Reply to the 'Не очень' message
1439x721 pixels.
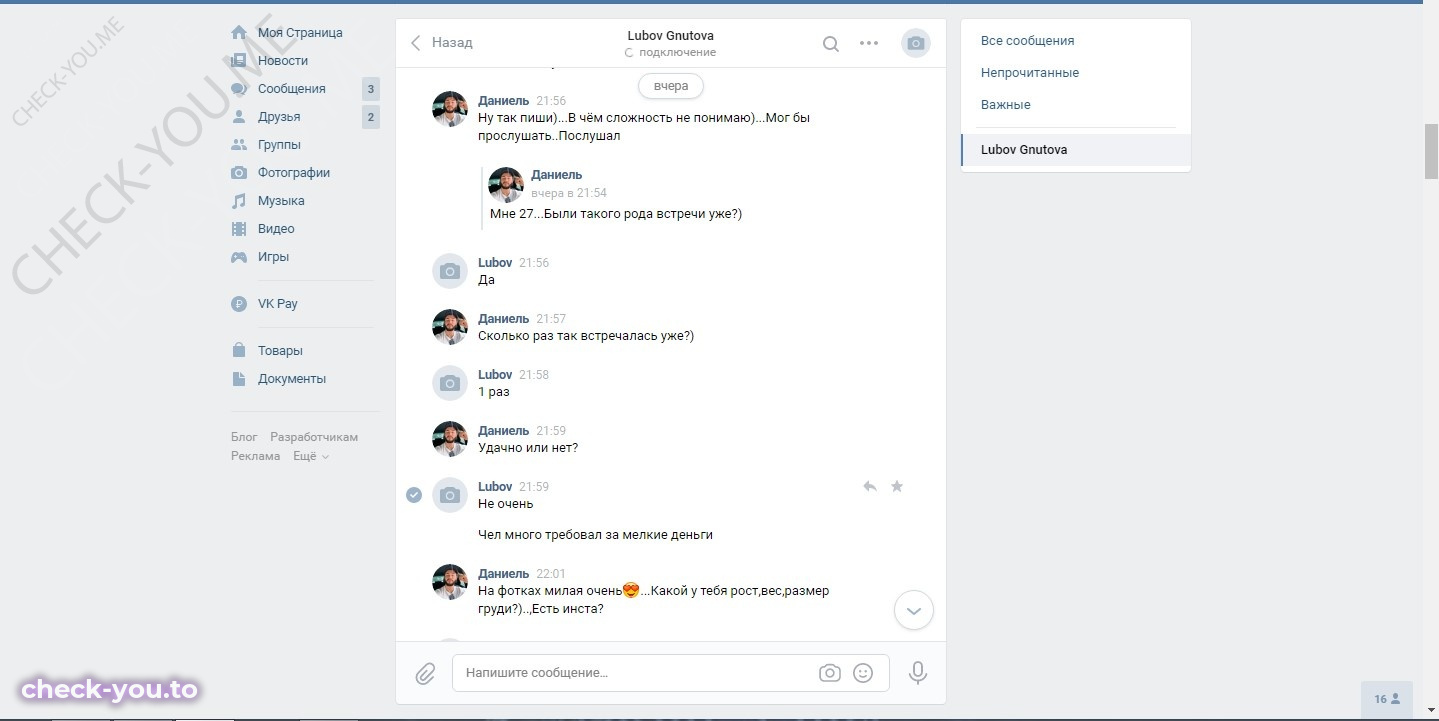click(x=870, y=487)
